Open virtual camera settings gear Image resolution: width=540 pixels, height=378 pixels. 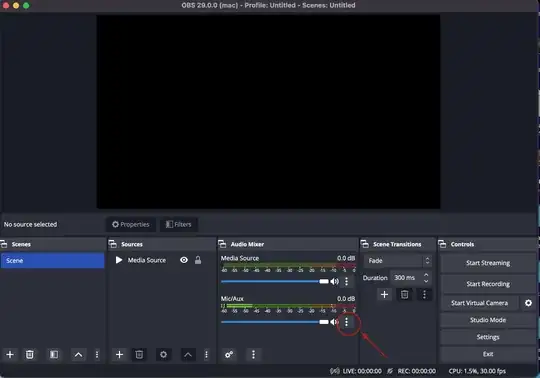point(528,303)
